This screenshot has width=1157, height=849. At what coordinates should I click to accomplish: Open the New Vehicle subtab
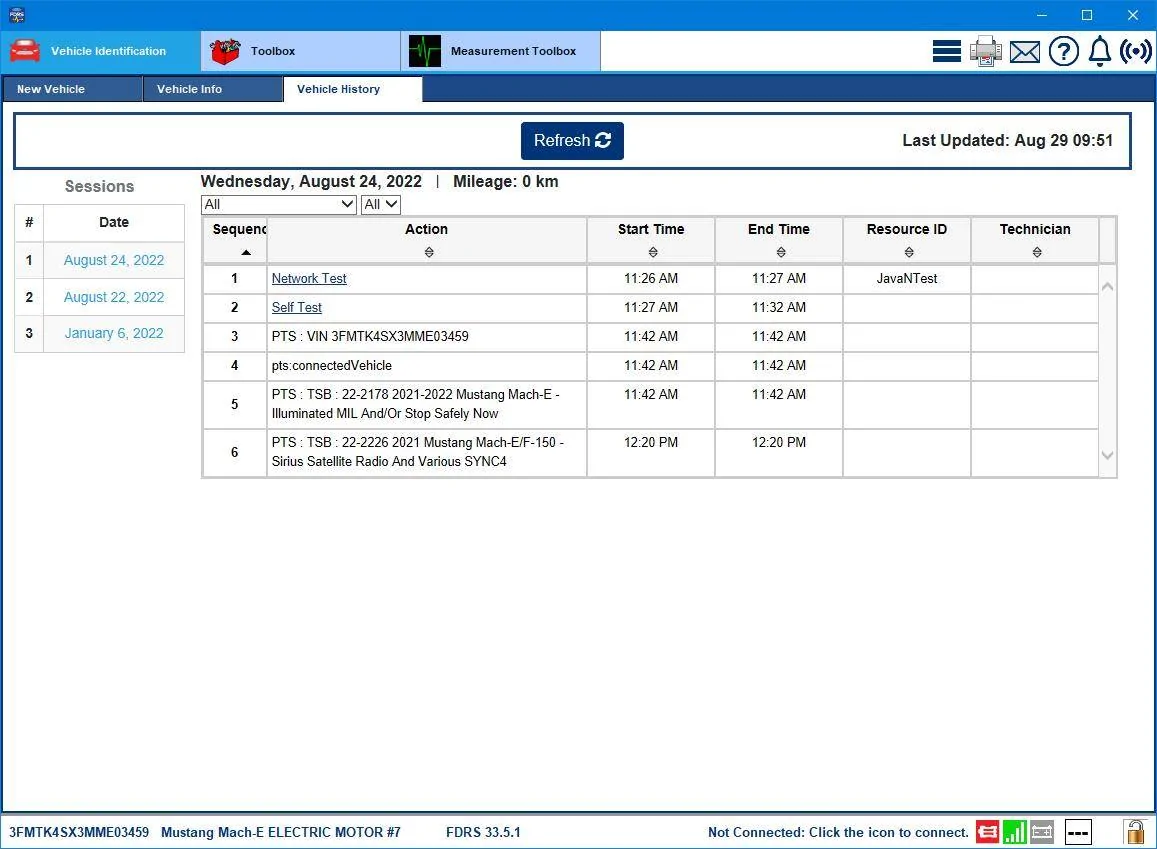tap(72, 89)
